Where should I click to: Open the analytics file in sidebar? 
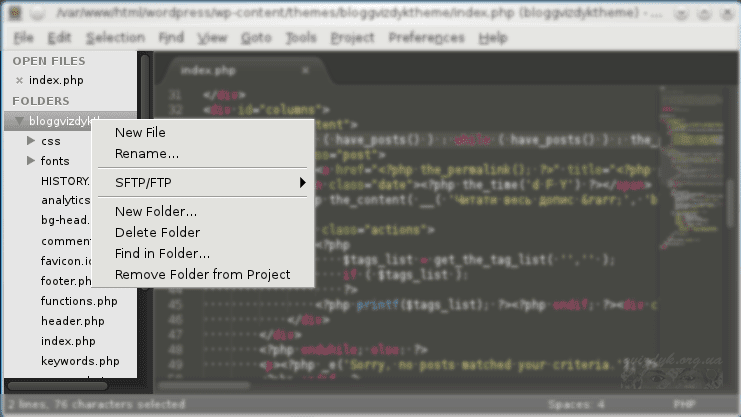tap(66, 200)
